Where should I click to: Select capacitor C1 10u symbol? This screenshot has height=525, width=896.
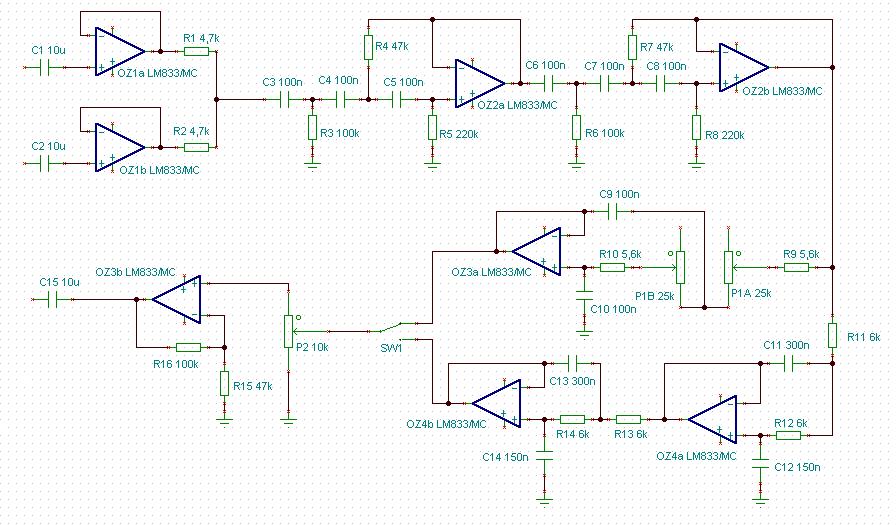(x=45, y=67)
